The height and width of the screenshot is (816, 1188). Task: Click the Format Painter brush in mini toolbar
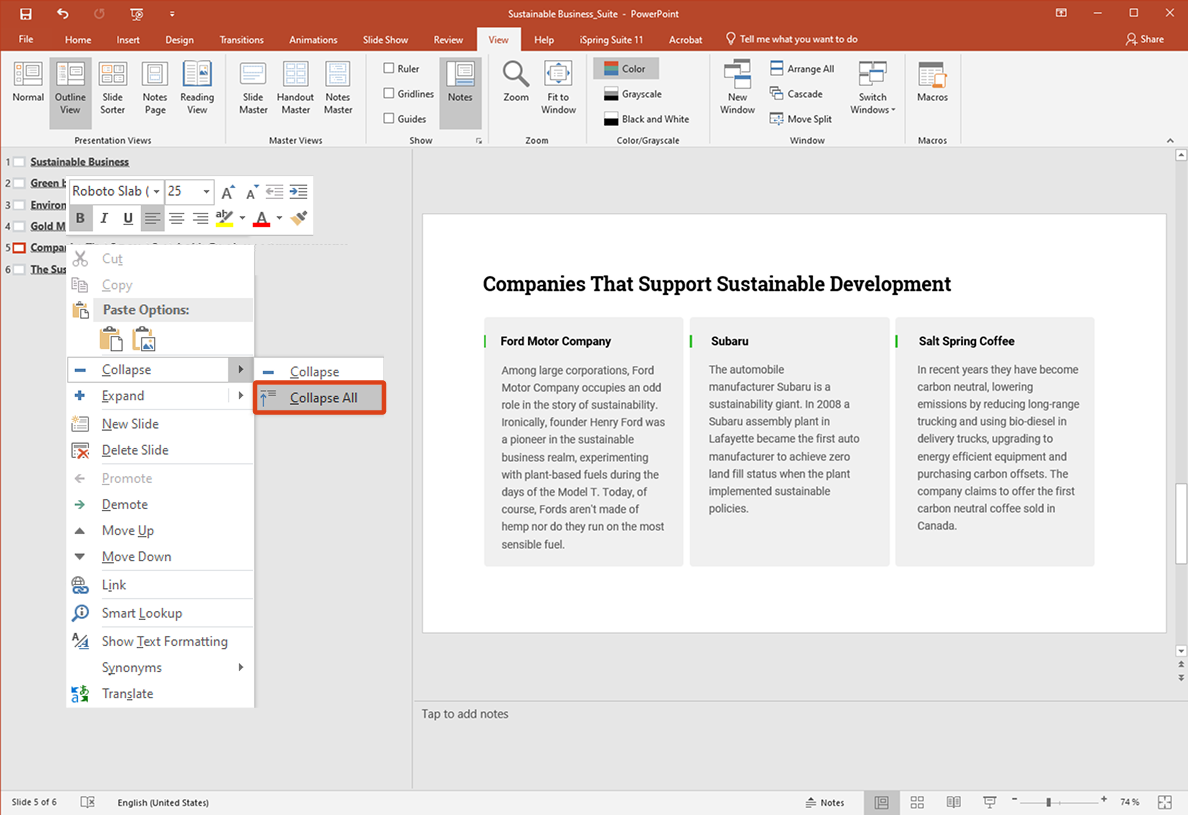click(298, 218)
